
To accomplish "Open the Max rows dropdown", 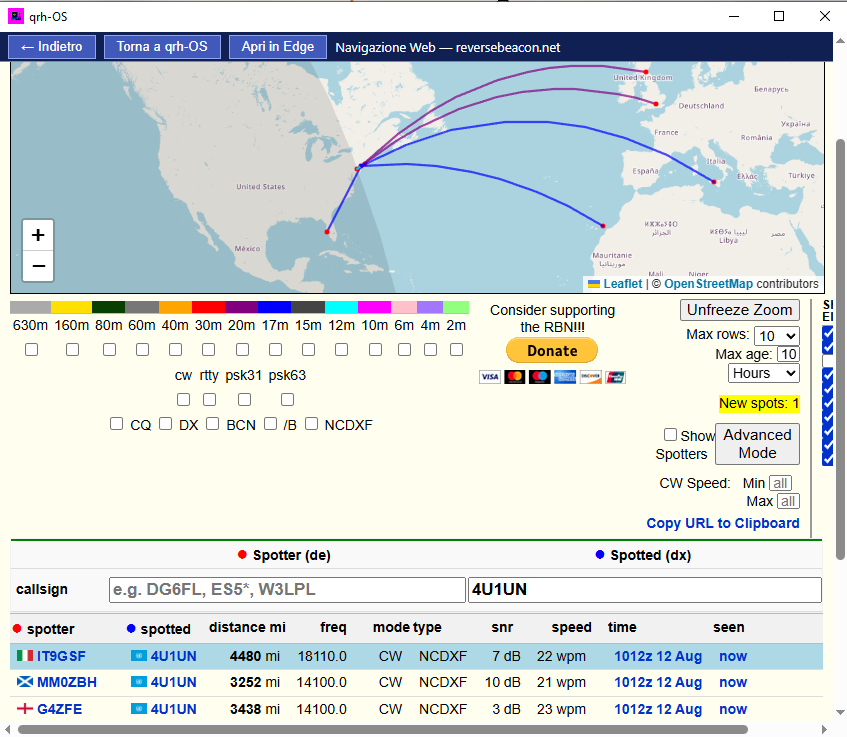I will [777, 336].
